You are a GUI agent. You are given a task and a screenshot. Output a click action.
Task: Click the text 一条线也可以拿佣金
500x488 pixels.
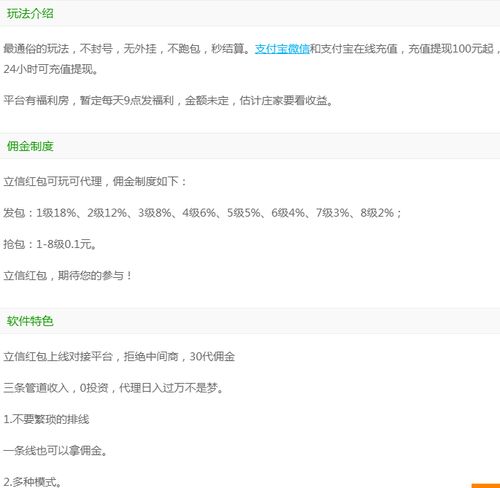tap(55, 451)
